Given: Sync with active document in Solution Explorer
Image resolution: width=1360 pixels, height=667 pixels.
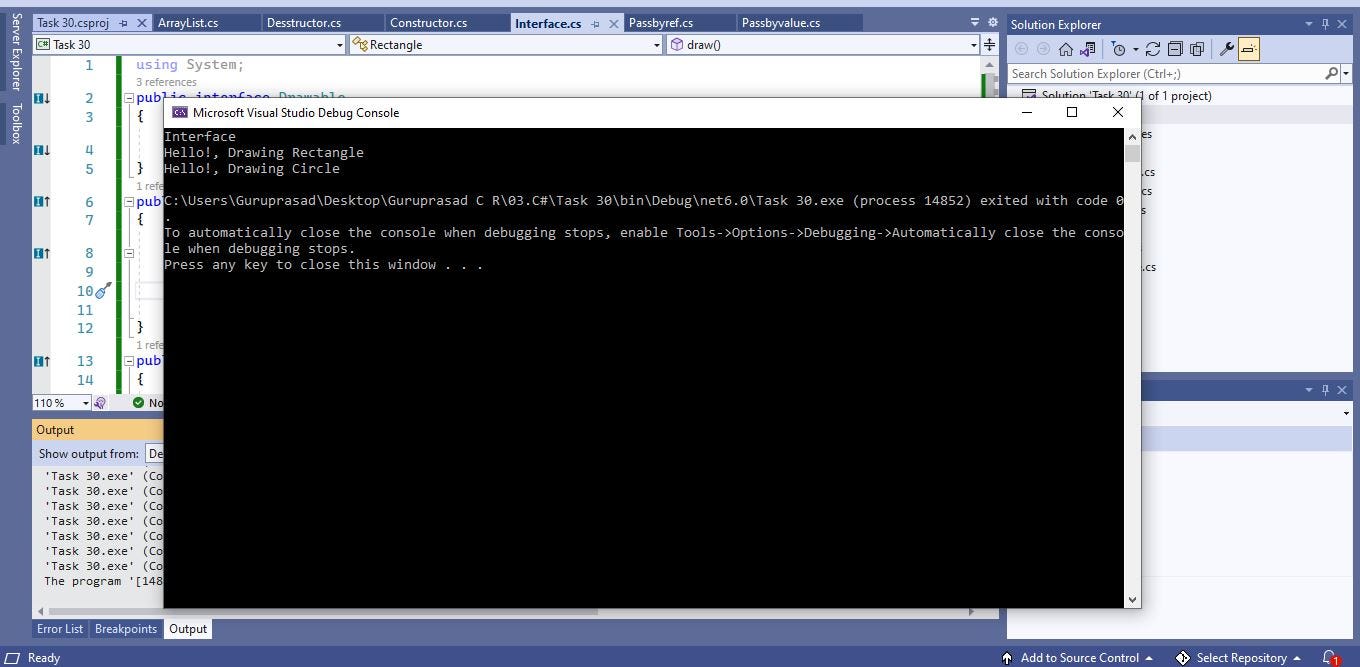Looking at the screenshot, I should (1153, 49).
